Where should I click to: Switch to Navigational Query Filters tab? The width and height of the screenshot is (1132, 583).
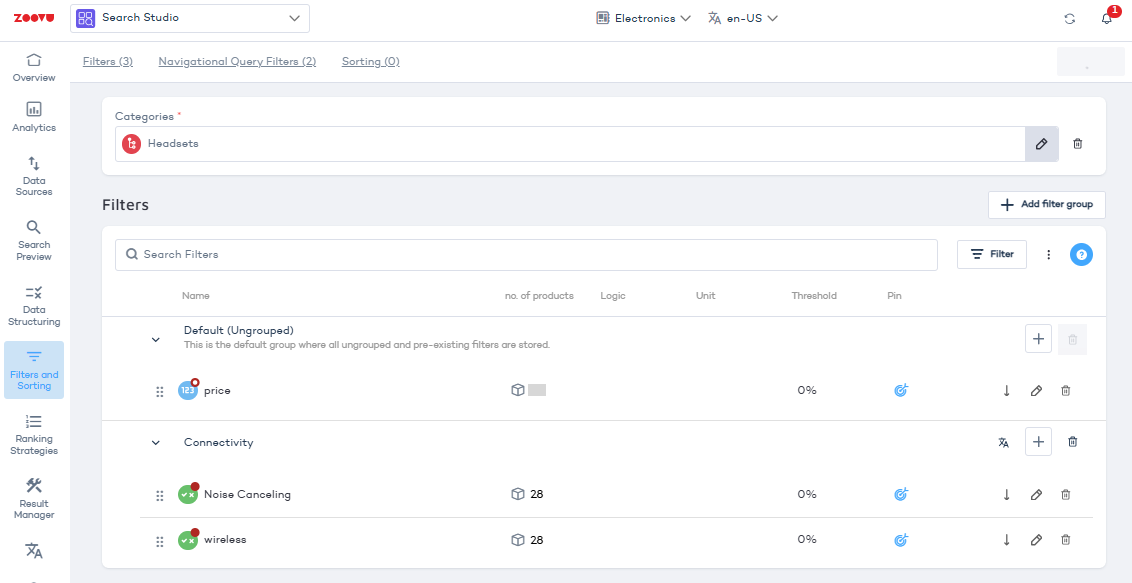coord(237,62)
